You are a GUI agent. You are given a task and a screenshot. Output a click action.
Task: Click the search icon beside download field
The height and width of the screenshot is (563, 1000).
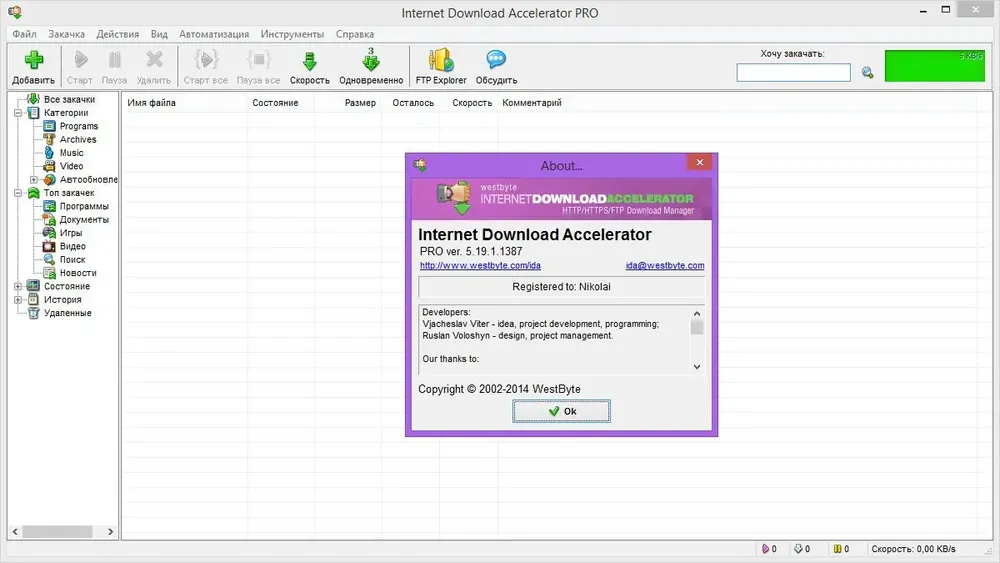pyautogui.click(x=867, y=73)
